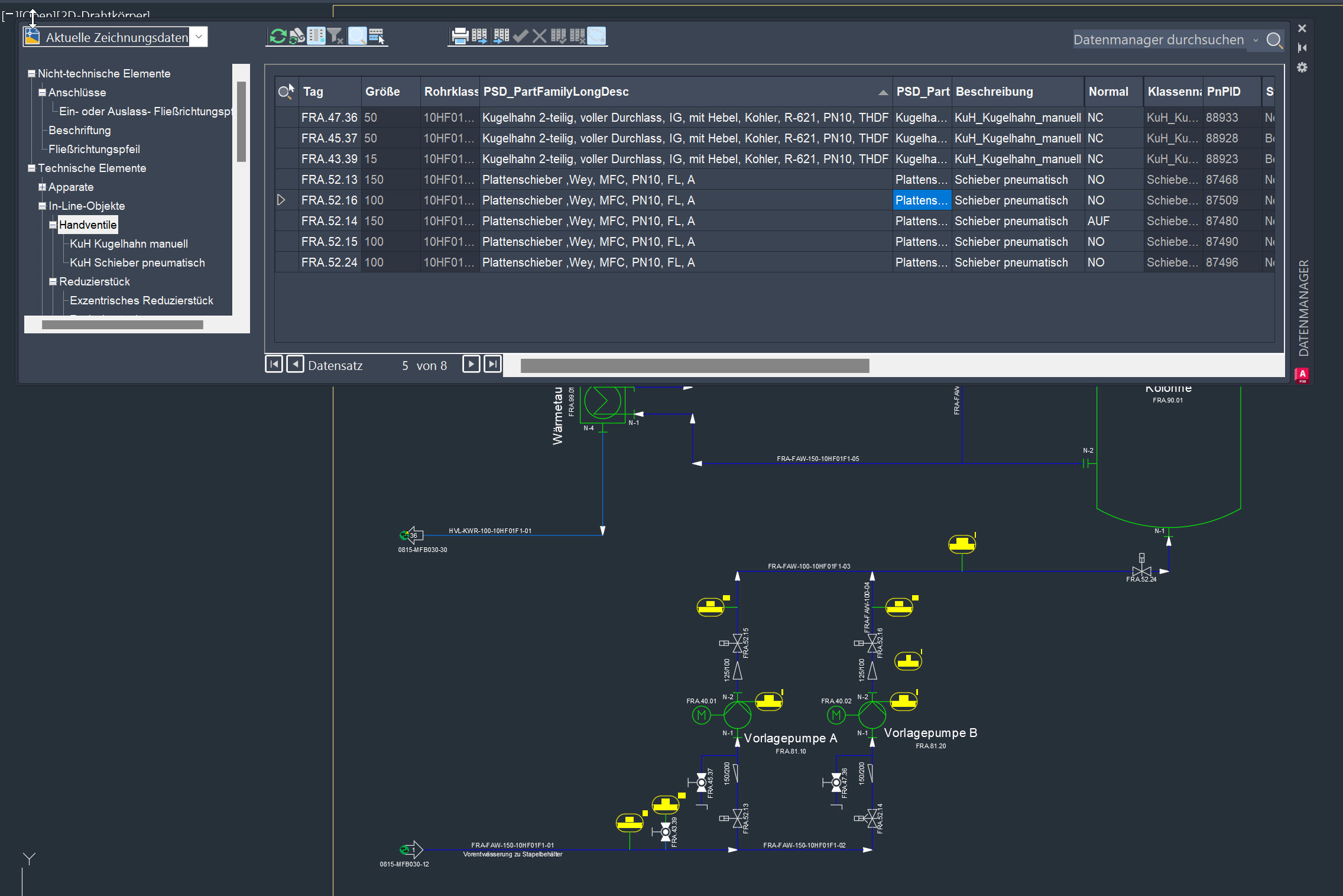Image resolution: width=1343 pixels, height=896 pixels.
Task: Toggle the search highlight icon in the toolbar
Action: (357, 35)
